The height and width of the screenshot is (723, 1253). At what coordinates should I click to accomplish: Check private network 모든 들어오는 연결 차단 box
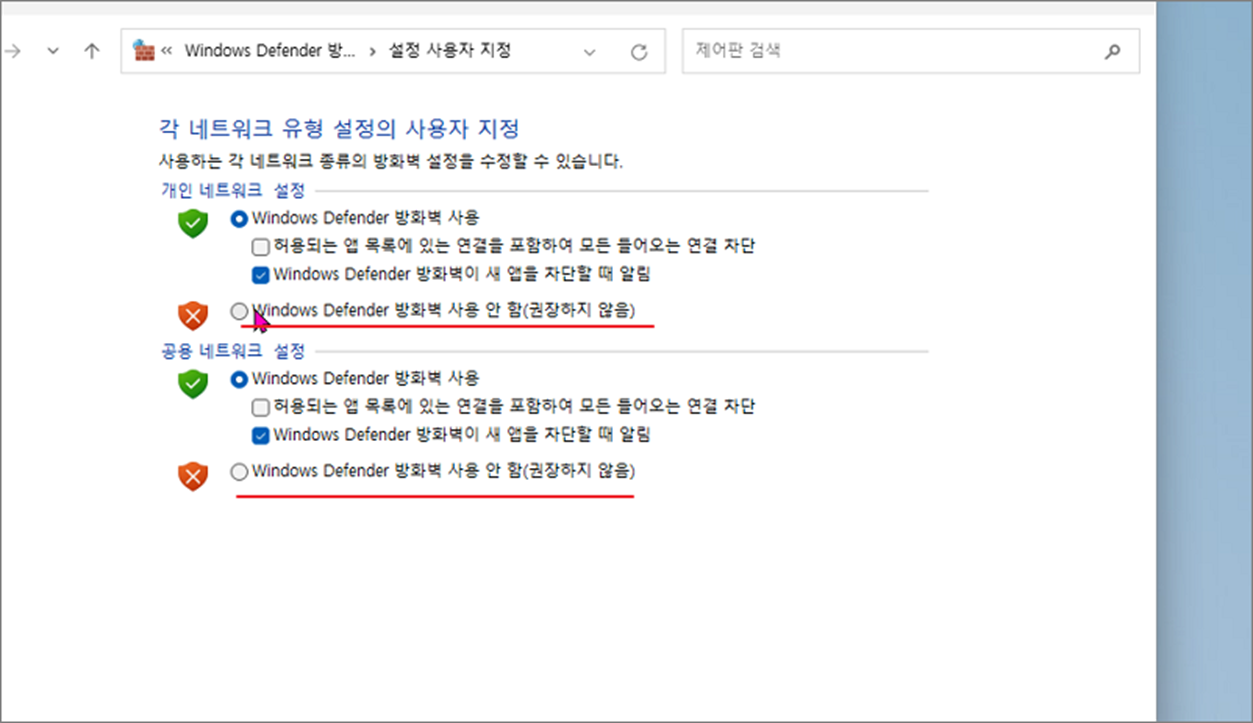[x=260, y=246]
